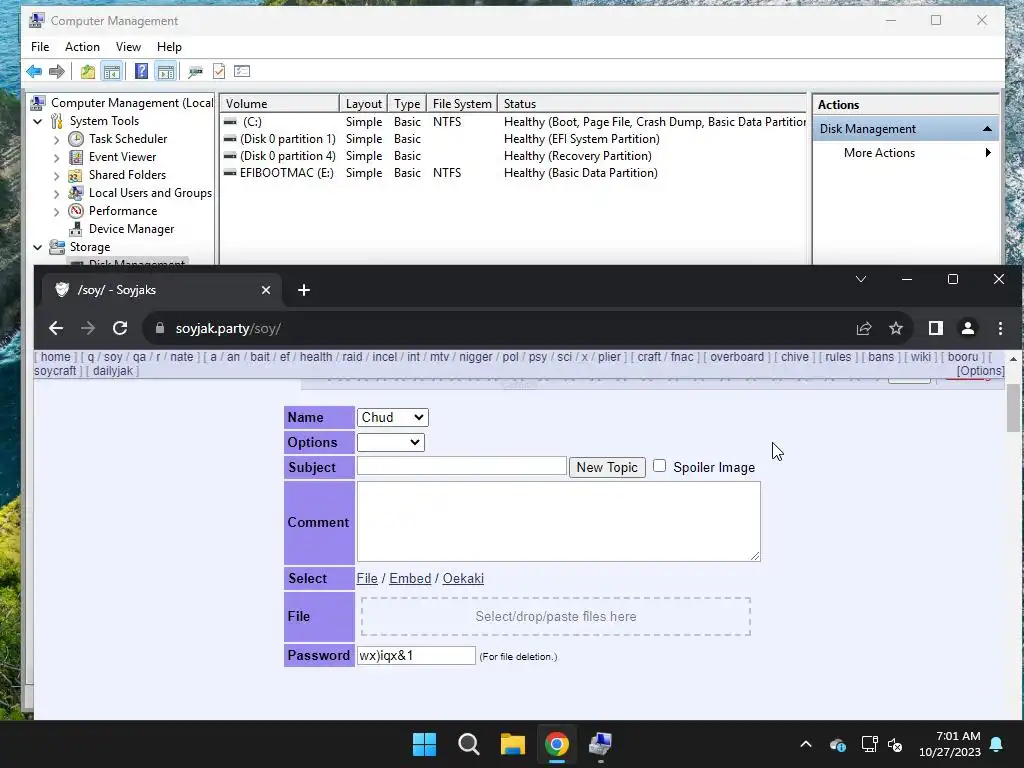
Task: Click the checkmark properties icon in toolbar
Action: pos(219,71)
